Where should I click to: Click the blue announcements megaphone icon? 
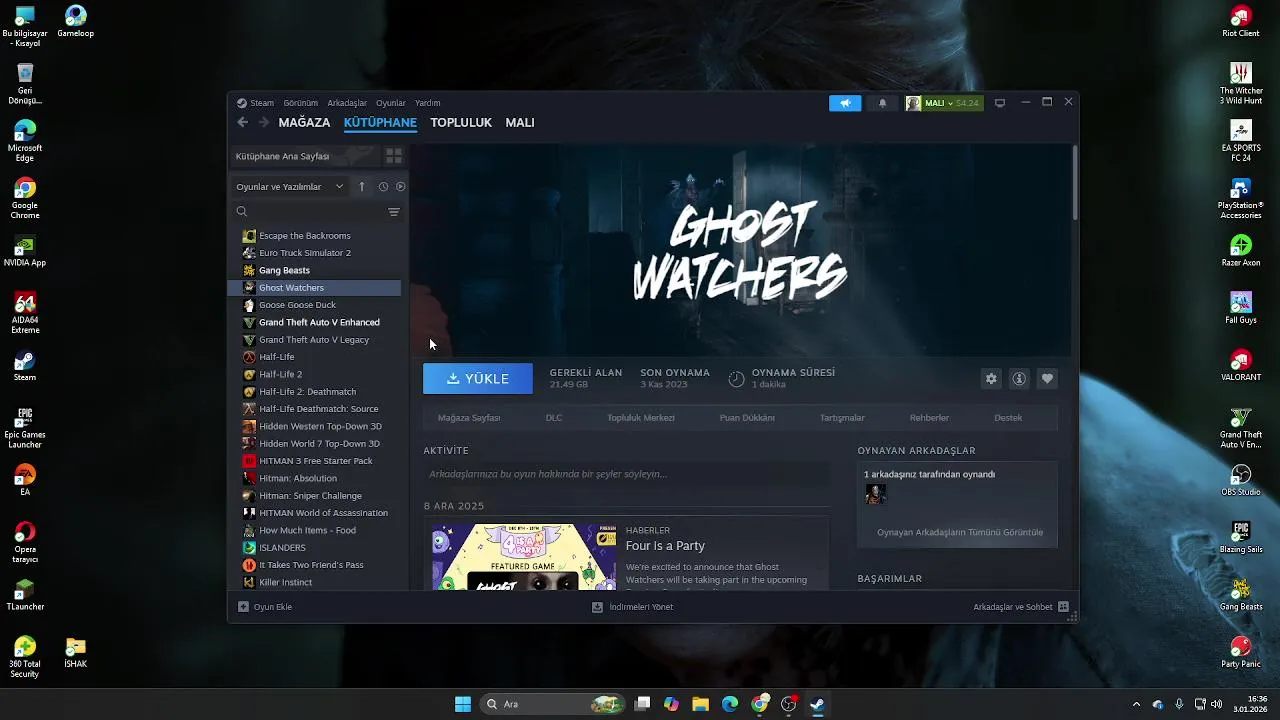click(845, 103)
